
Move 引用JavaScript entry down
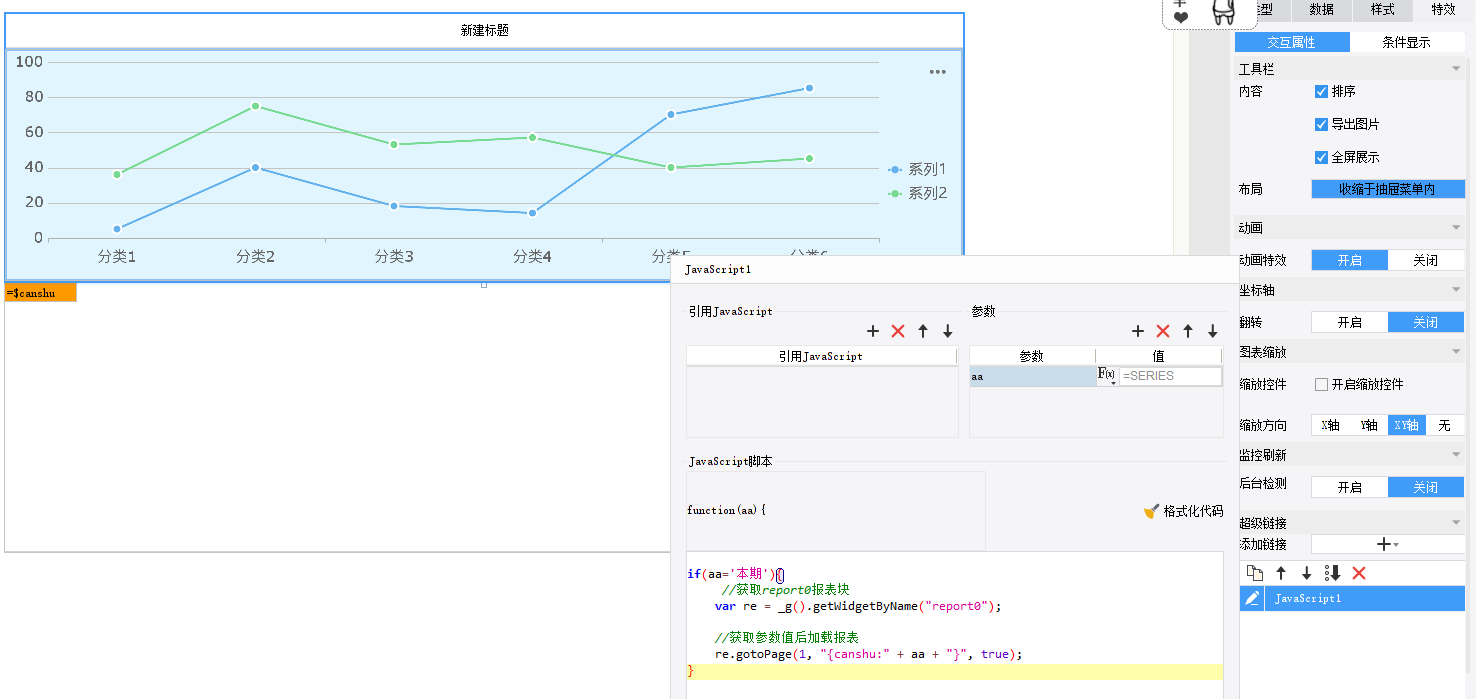[x=948, y=331]
